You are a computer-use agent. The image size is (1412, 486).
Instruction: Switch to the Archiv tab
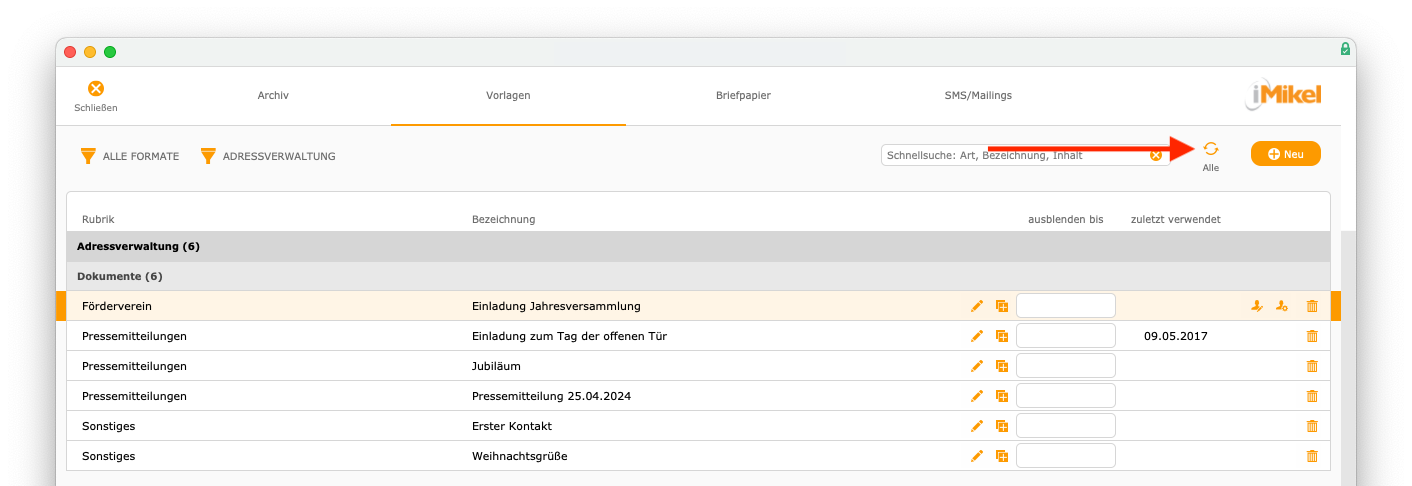coord(273,96)
